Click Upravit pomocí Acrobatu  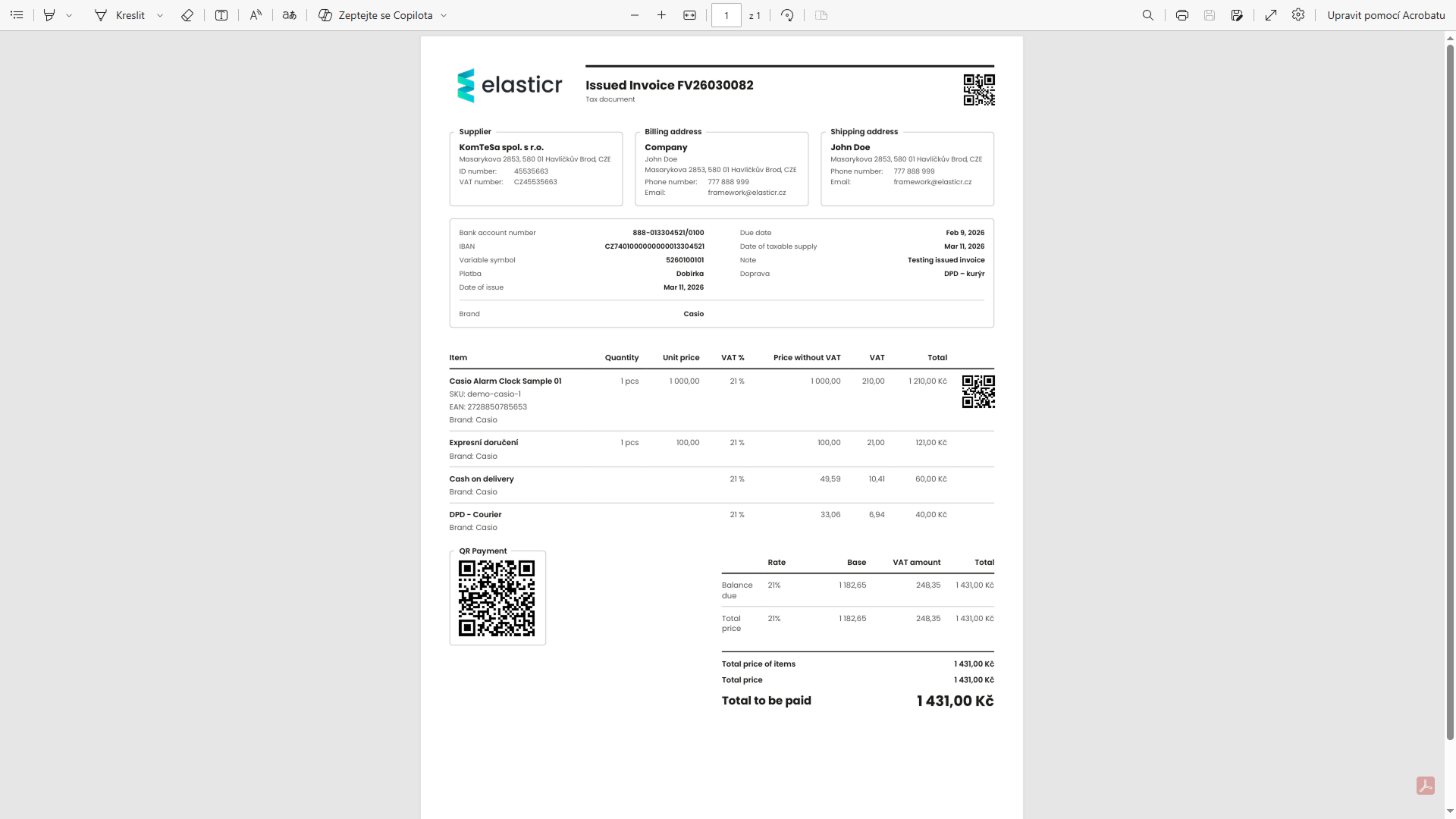[1385, 15]
